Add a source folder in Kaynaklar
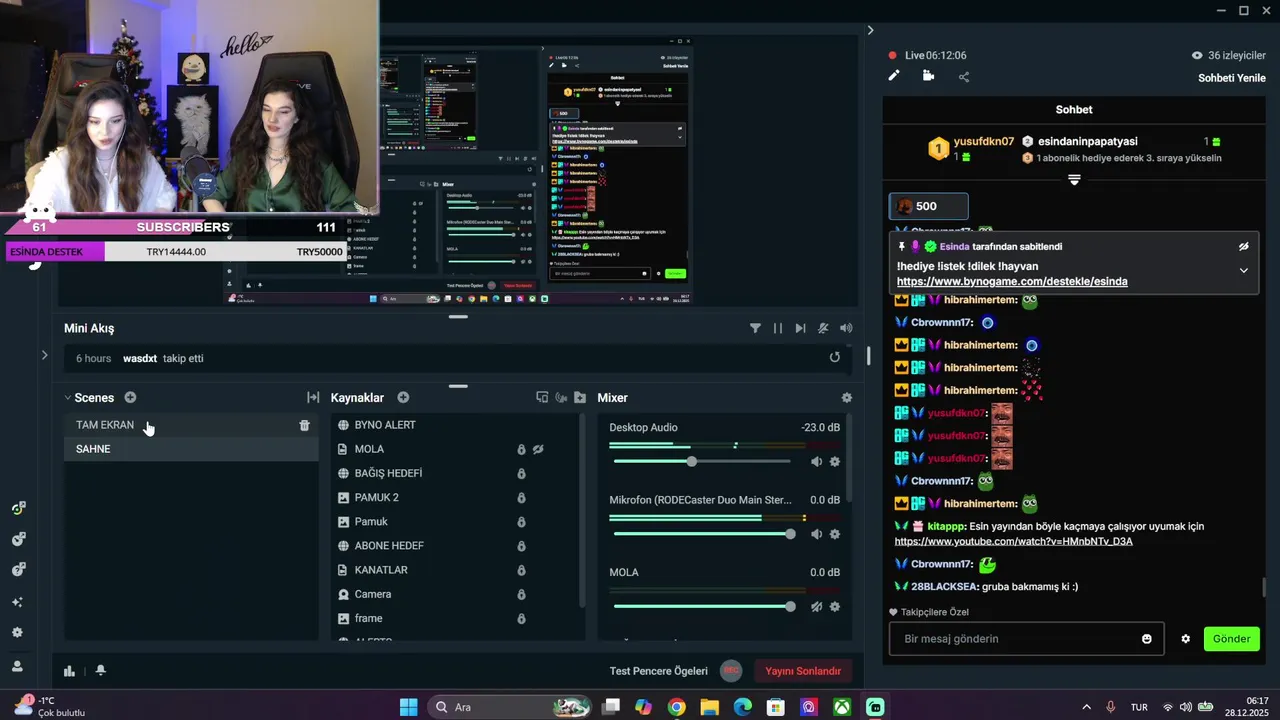 580,397
